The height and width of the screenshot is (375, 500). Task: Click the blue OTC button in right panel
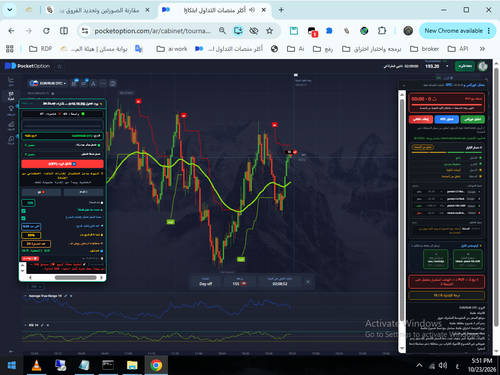[x=447, y=119]
